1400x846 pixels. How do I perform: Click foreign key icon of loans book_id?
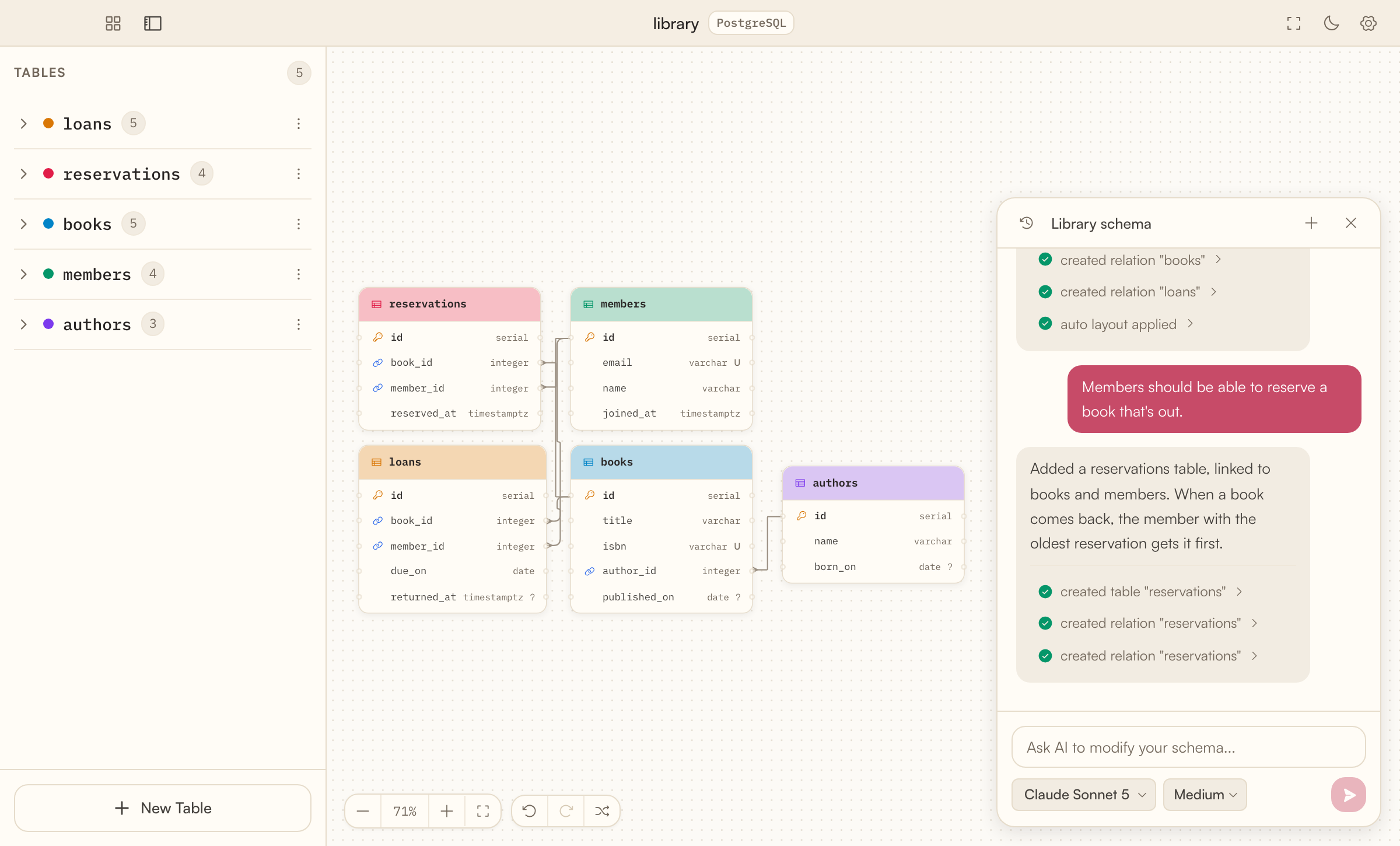click(x=378, y=520)
